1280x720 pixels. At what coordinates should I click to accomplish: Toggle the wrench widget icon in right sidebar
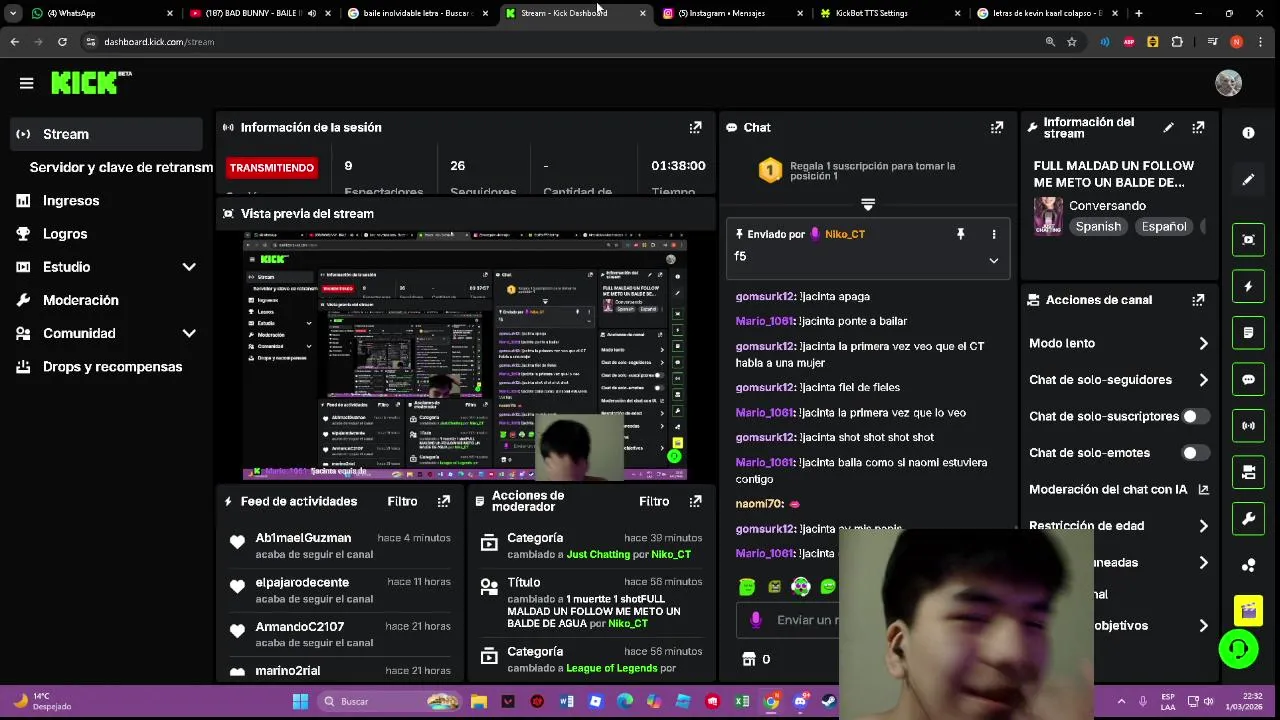click(1248, 519)
